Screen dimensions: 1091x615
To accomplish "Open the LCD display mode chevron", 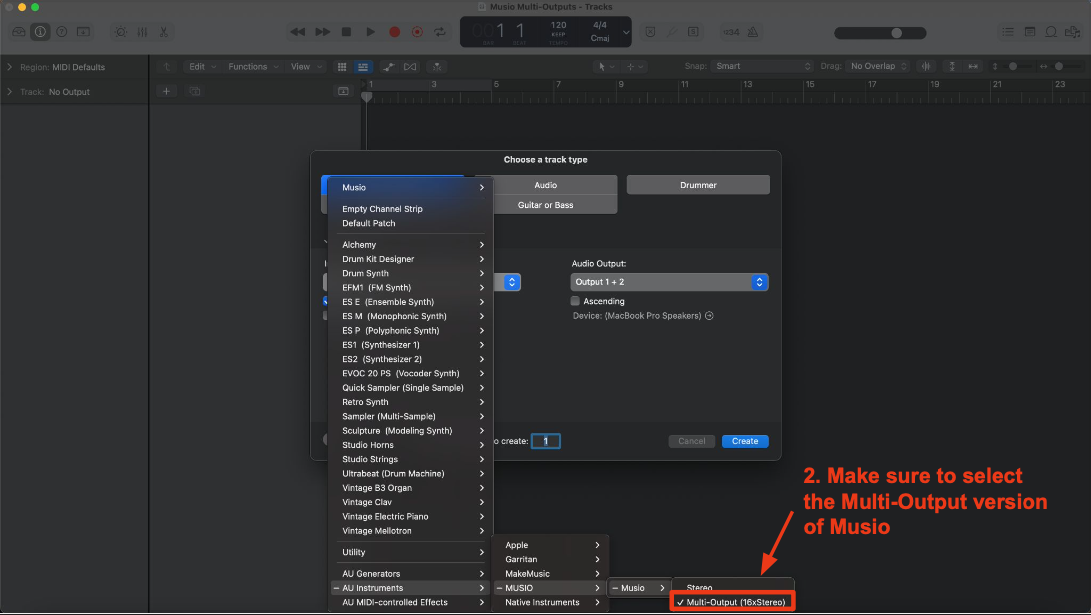I will pos(626,32).
